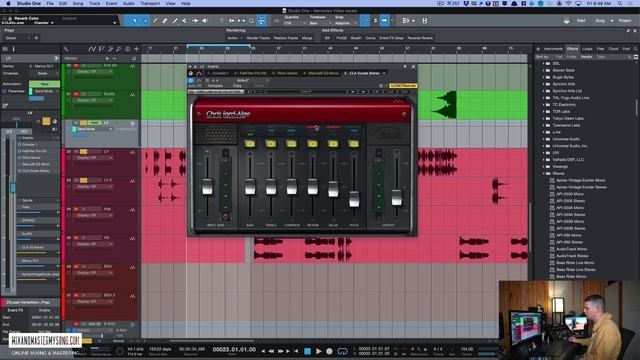640x360 pixels.
Task: Click the Record button in transport
Action: pyautogui.click(x=329, y=351)
